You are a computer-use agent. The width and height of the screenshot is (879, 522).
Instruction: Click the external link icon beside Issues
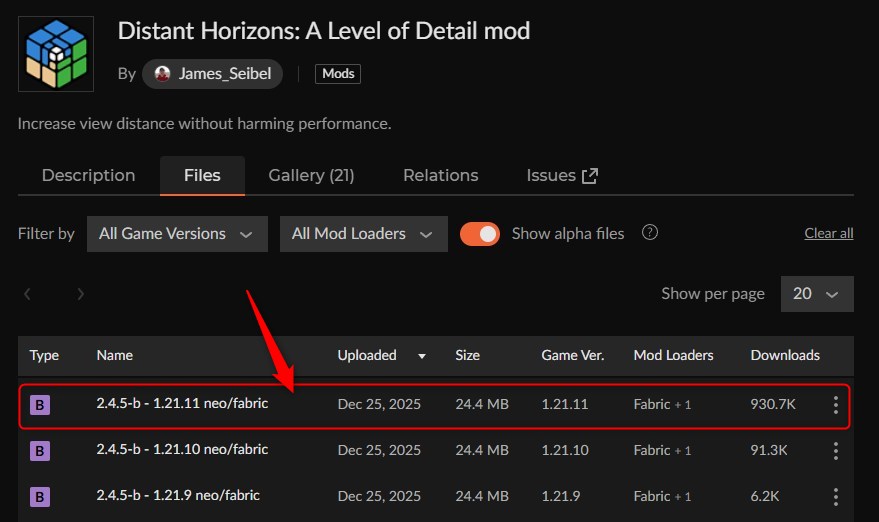(590, 176)
